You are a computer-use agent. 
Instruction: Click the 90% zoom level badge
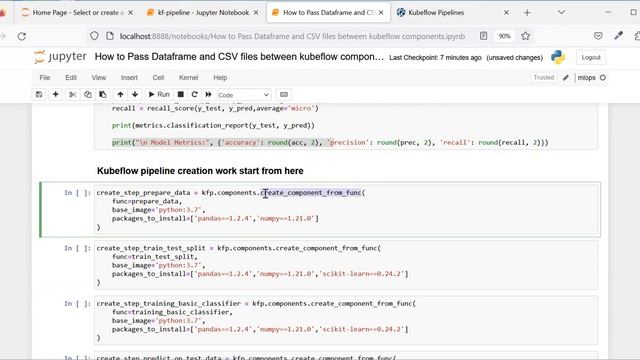(x=504, y=36)
